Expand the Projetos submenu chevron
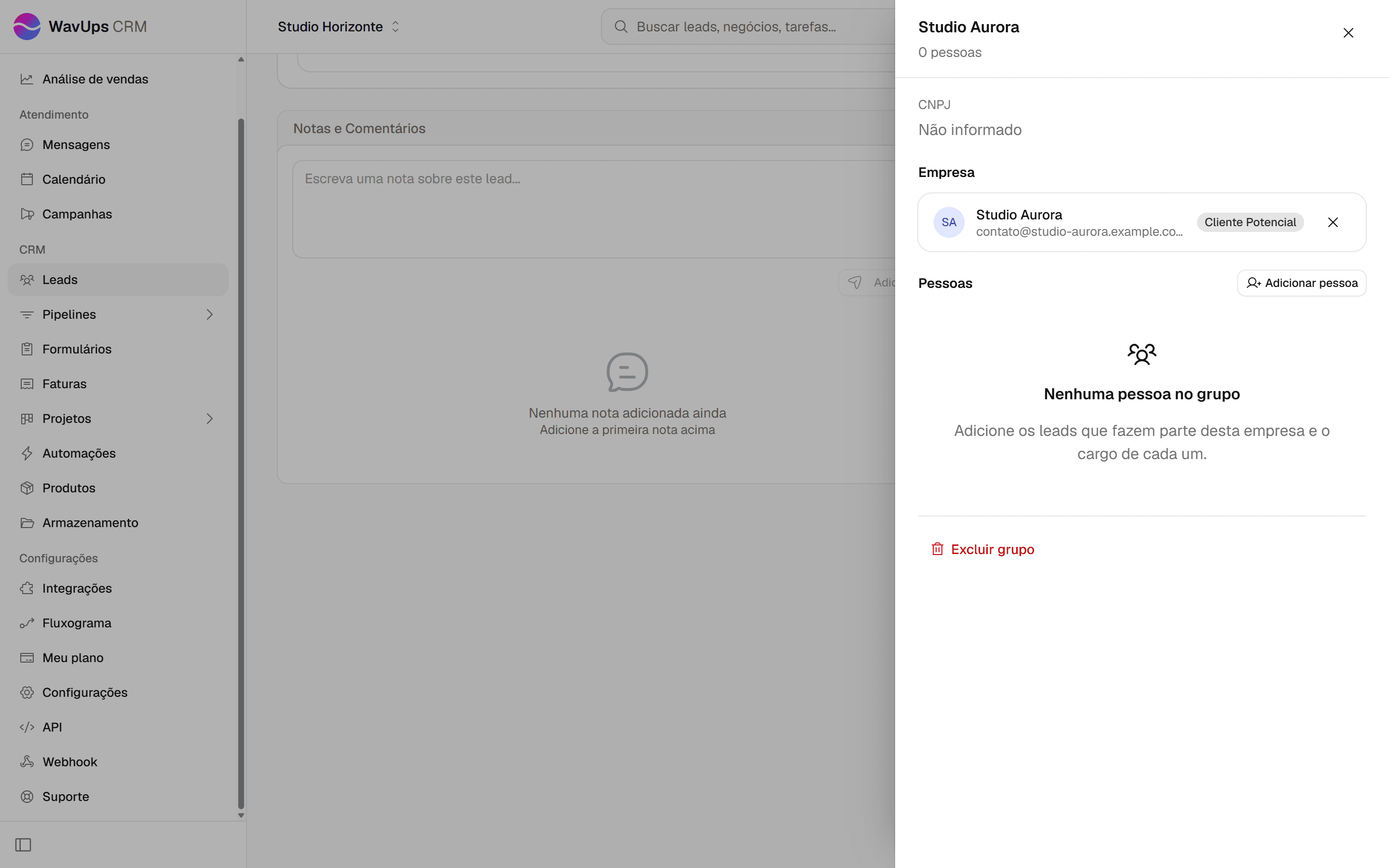 tap(209, 419)
